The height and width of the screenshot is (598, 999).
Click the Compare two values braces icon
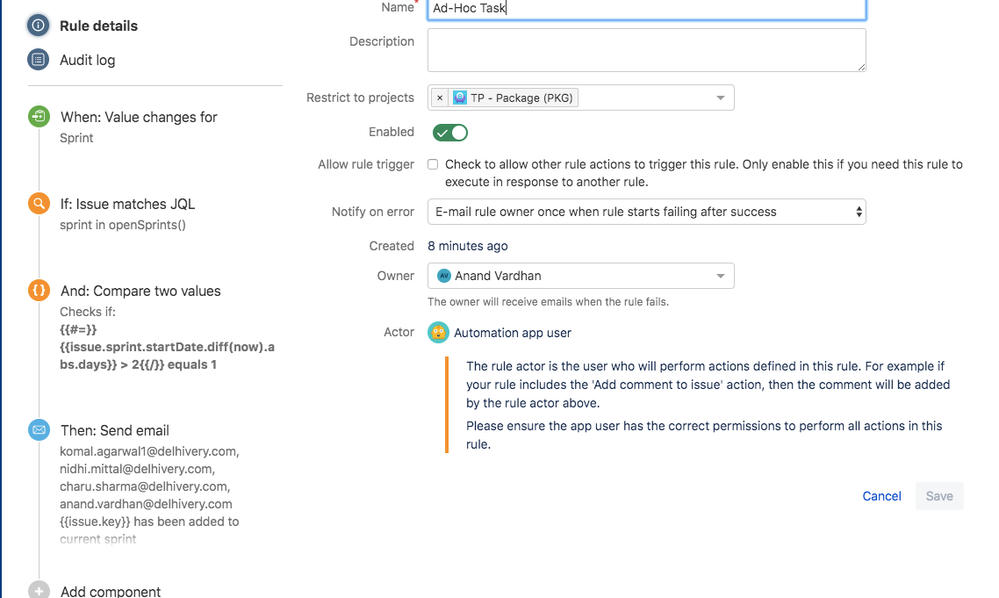tap(38, 291)
